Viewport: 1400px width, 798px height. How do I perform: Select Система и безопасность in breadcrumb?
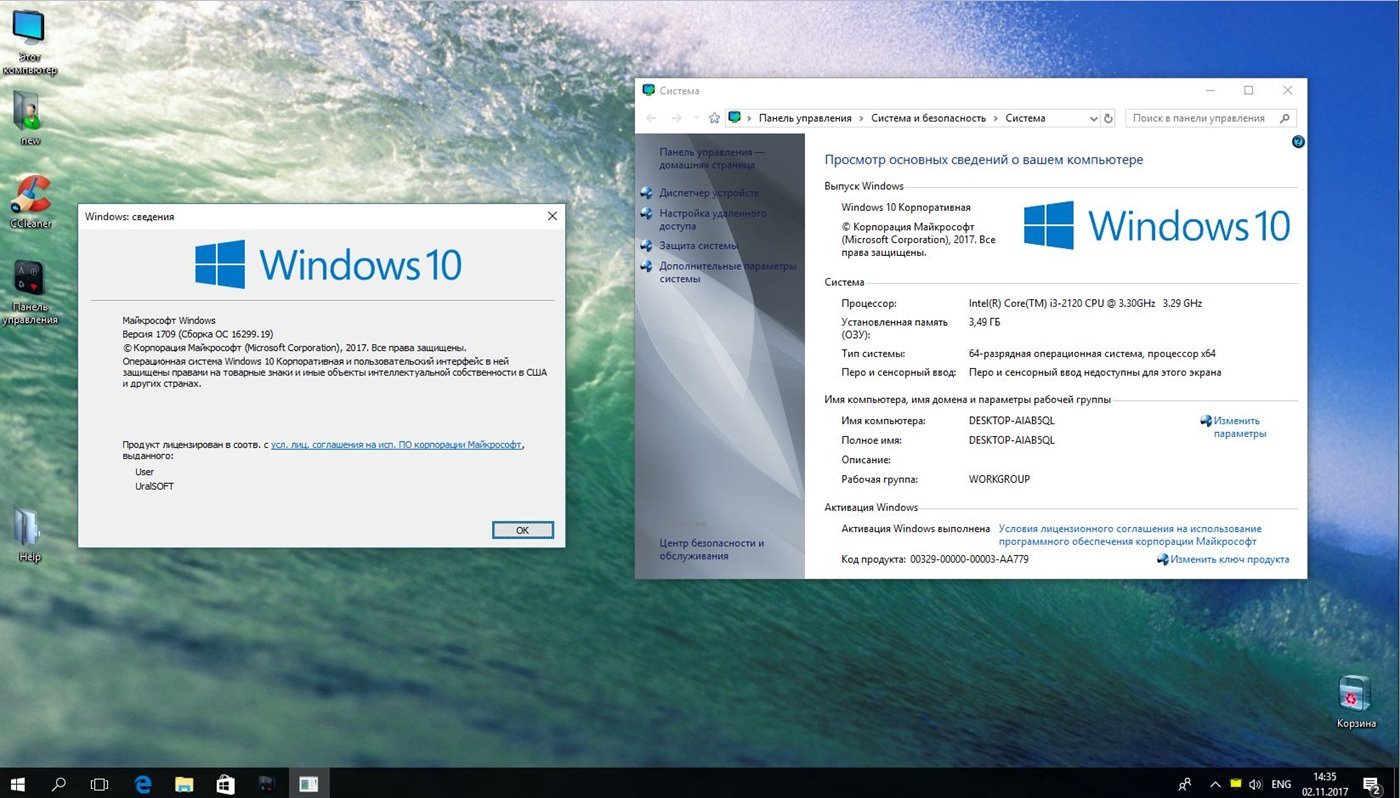(928, 118)
